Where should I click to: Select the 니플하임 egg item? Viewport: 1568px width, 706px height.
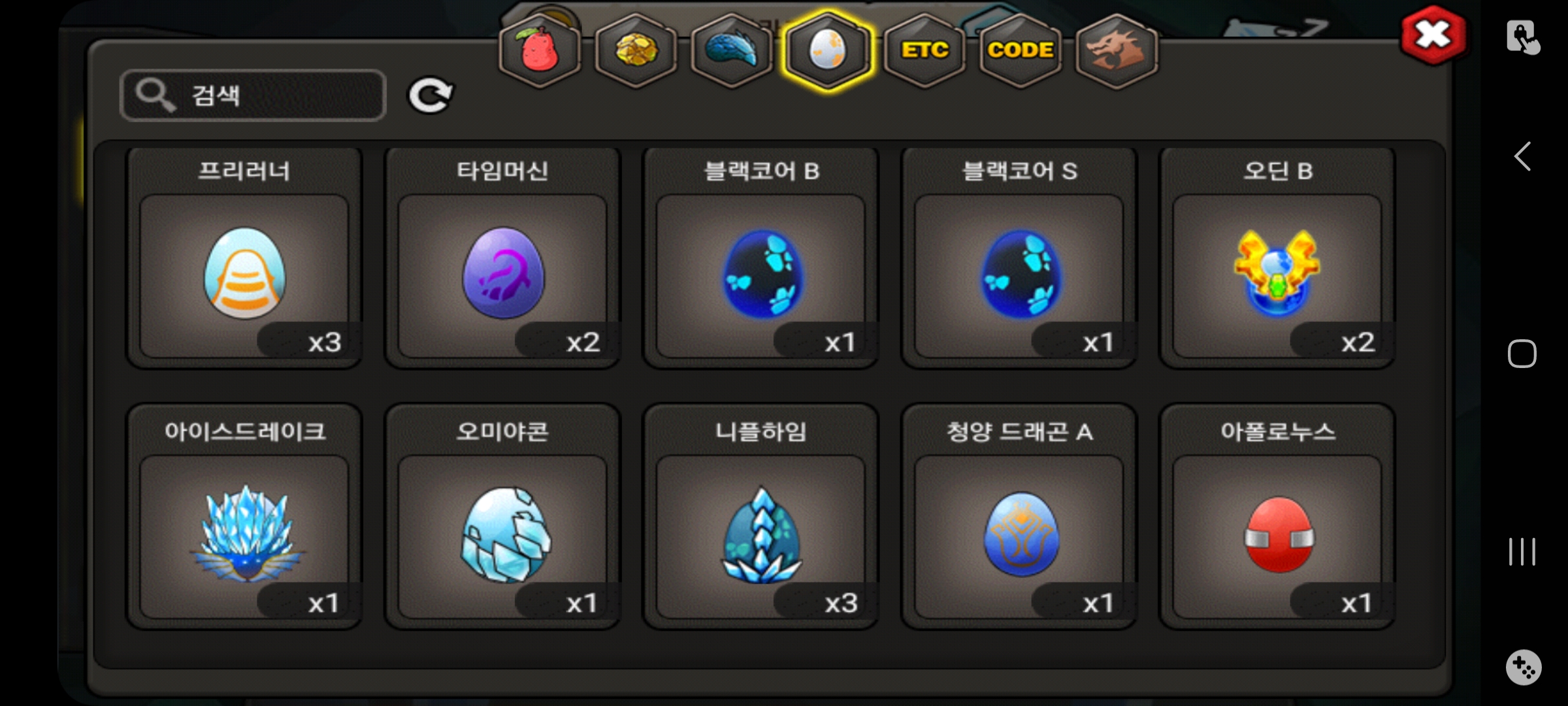[x=760, y=516]
